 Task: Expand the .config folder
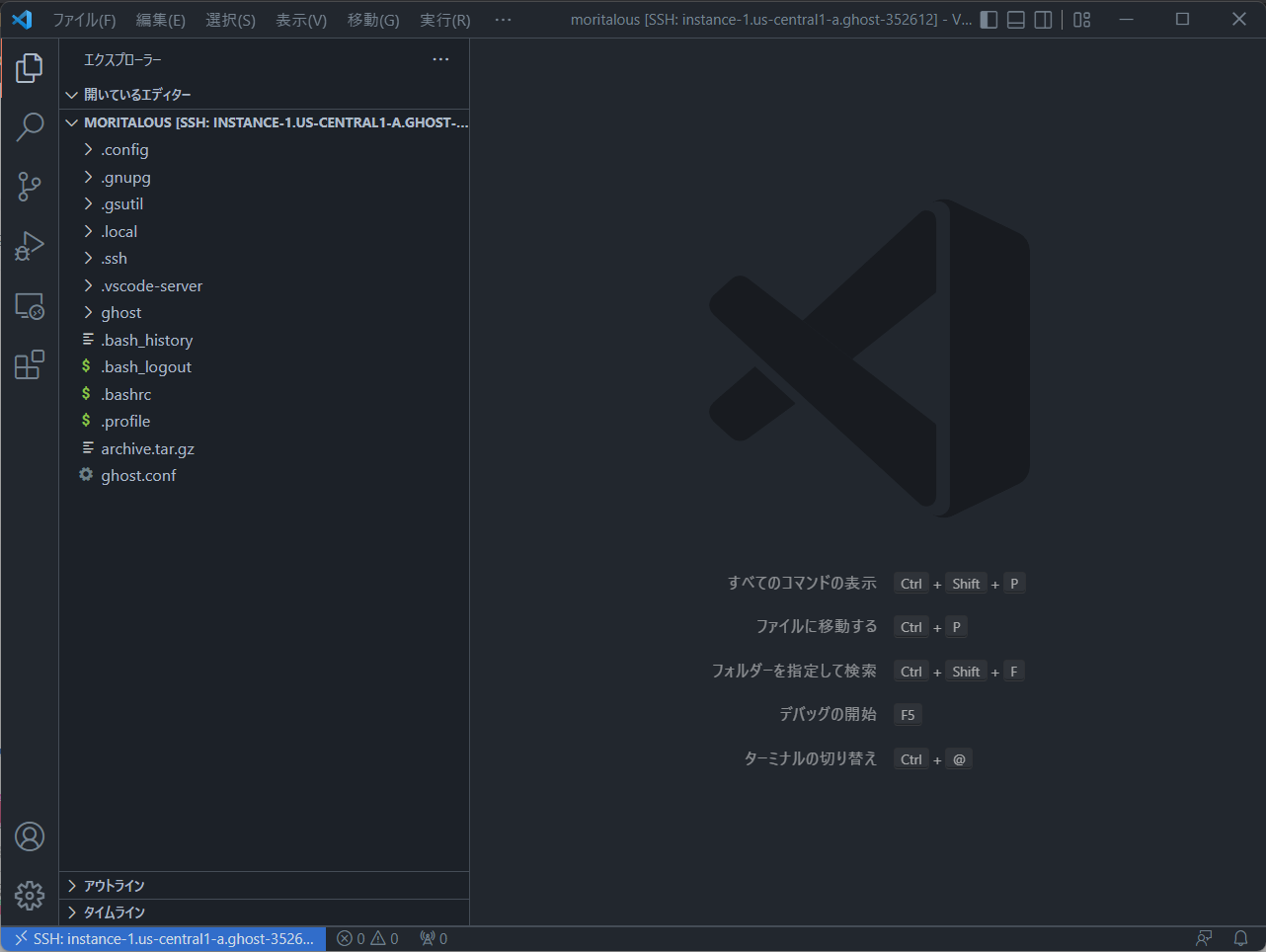pos(124,150)
